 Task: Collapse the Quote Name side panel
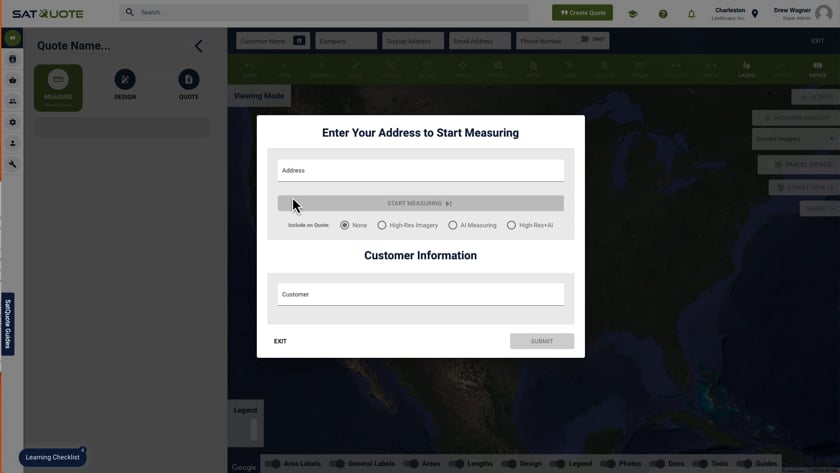199,46
